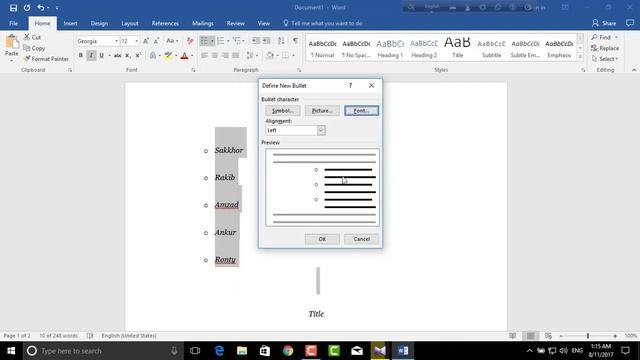Expand the Styles gallery More arrow

pyautogui.click(x=580, y=57)
